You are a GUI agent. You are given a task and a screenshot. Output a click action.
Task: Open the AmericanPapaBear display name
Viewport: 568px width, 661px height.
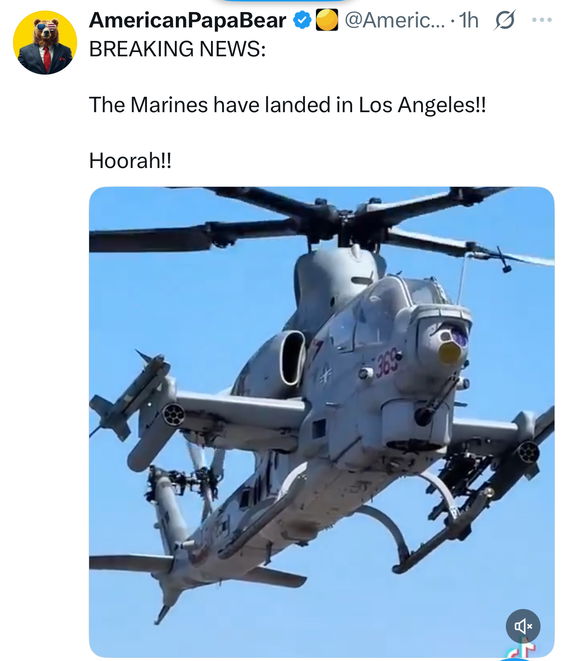click(x=187, y=20)
